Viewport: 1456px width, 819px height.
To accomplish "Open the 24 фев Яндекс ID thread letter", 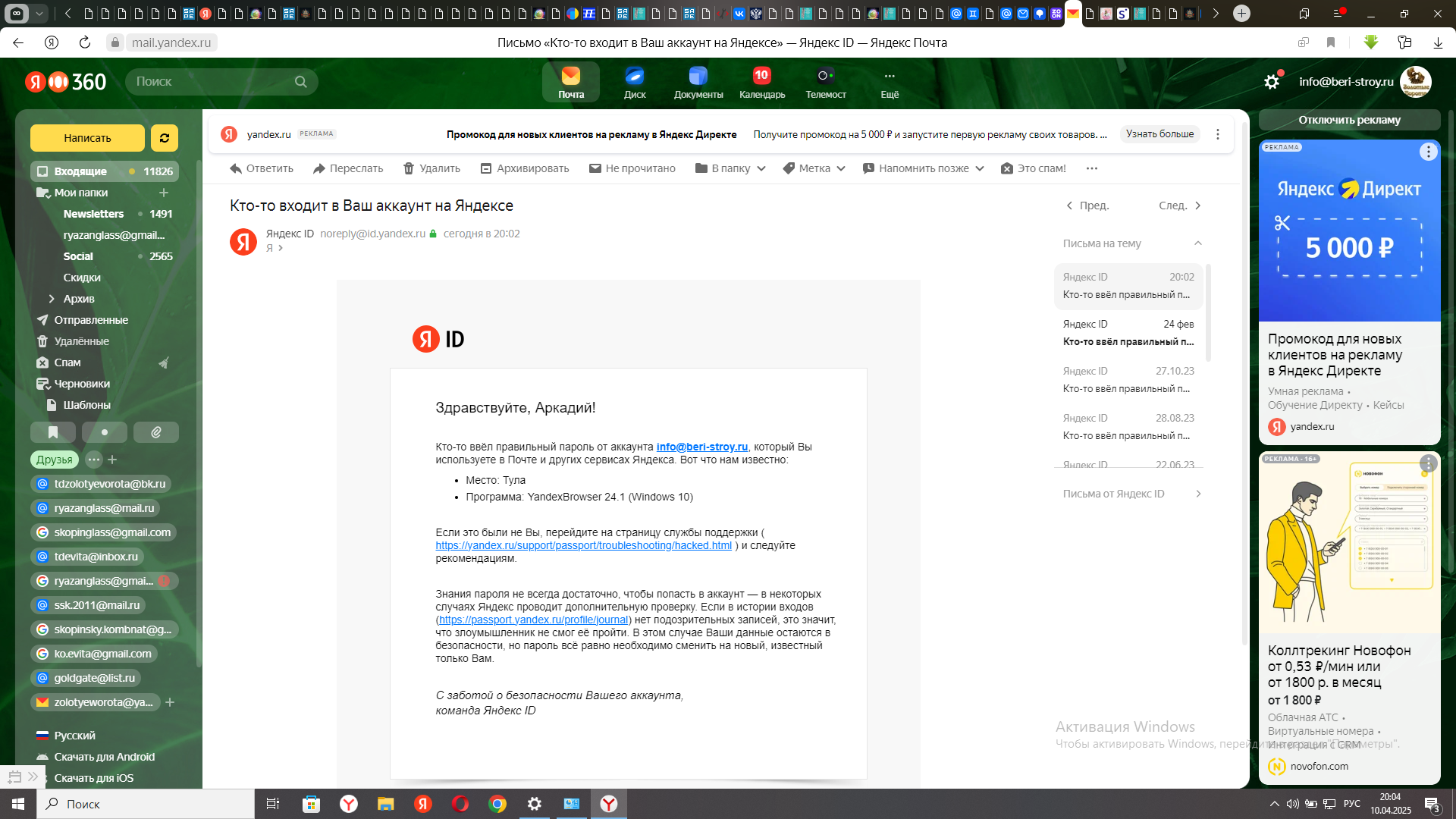I will 1128,333.
